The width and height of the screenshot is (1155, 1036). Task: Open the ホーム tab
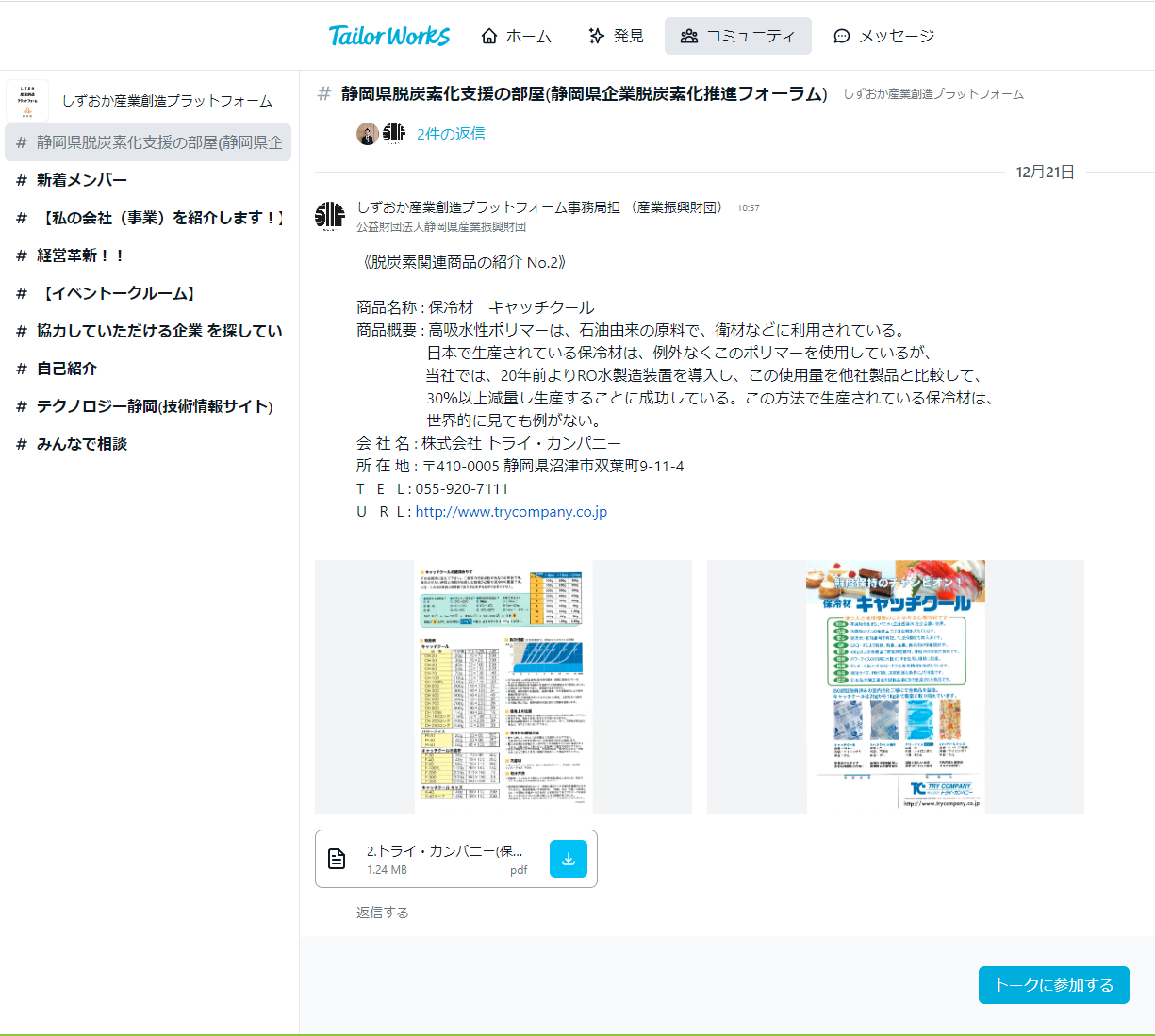[x=516, y=36]
